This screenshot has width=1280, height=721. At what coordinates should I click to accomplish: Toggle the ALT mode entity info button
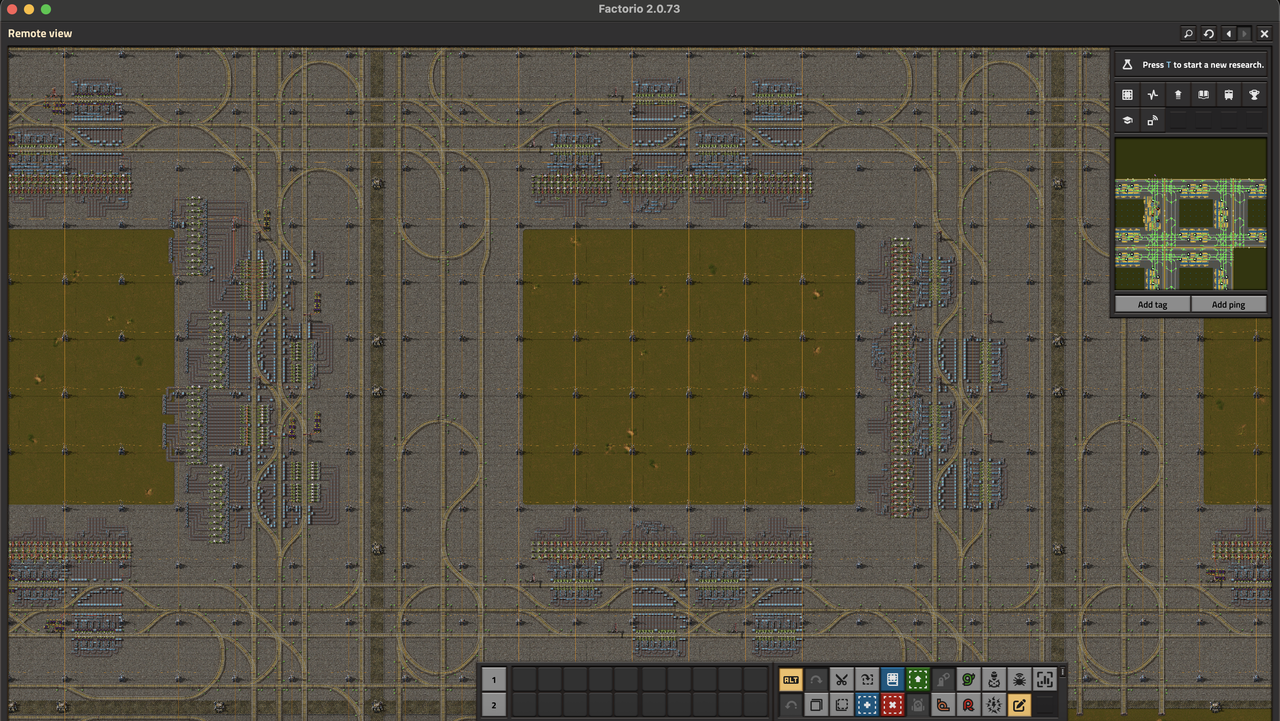click(x=791, y=680)
